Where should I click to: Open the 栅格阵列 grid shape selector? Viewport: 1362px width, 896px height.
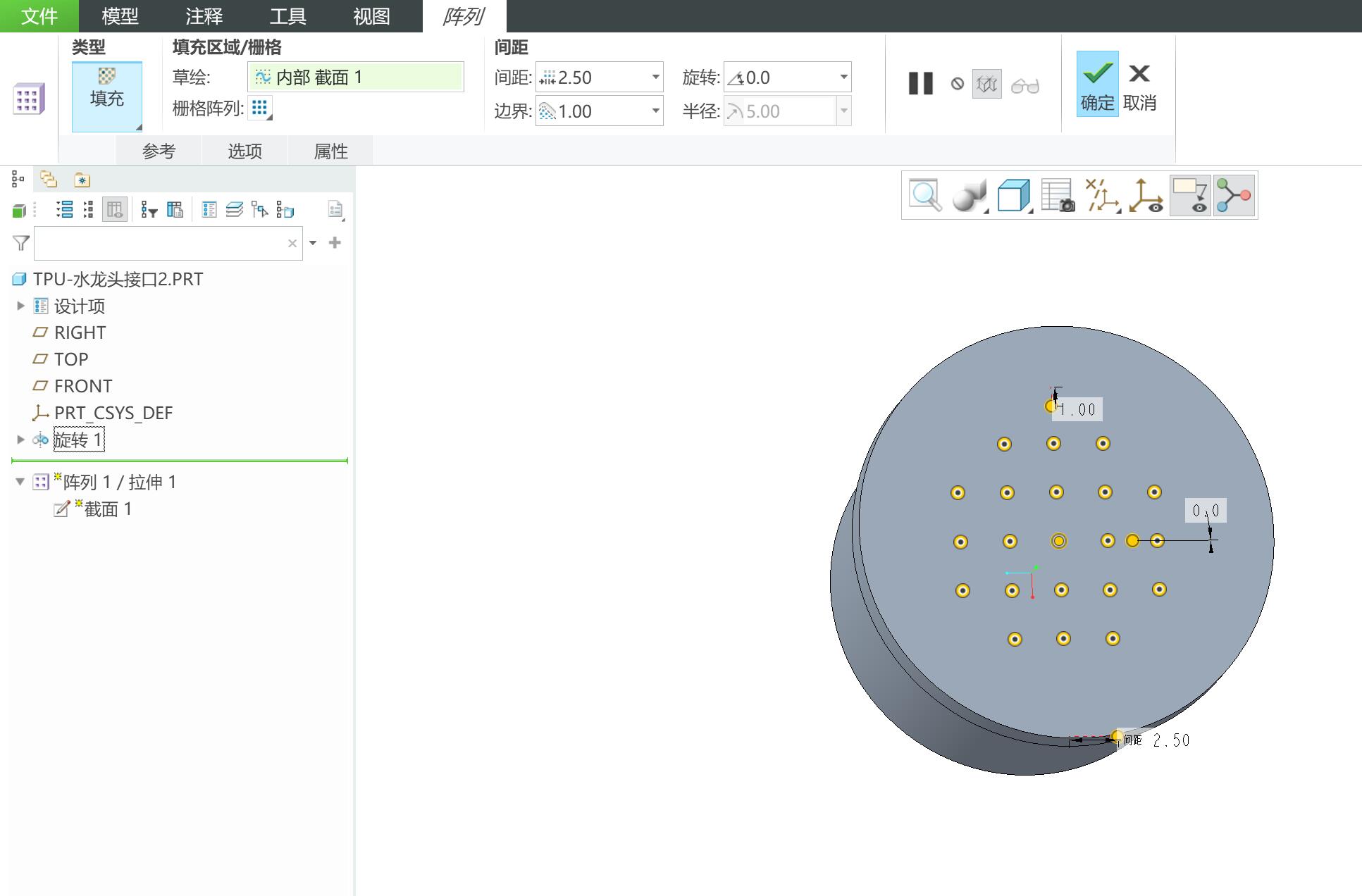(260, 108)
